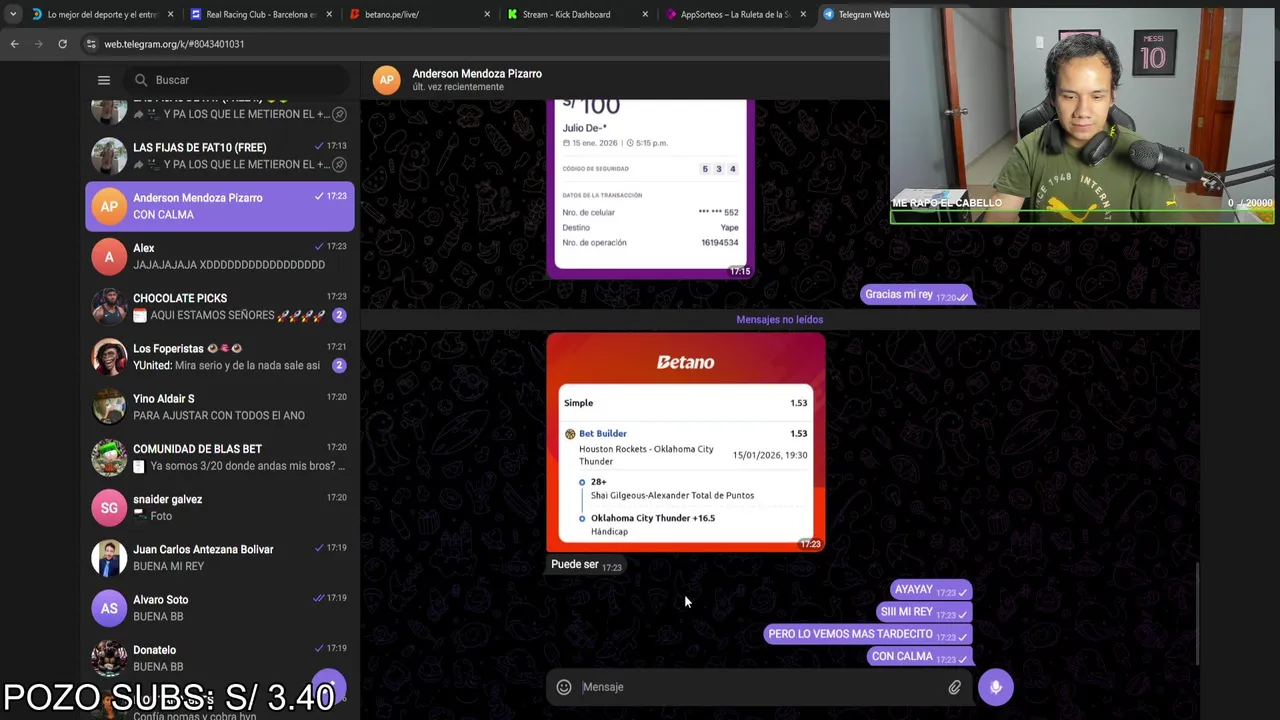This screenshot has width=1280, height=720.
Task: Click the emoji picker icon
Action: coord(564,687)
